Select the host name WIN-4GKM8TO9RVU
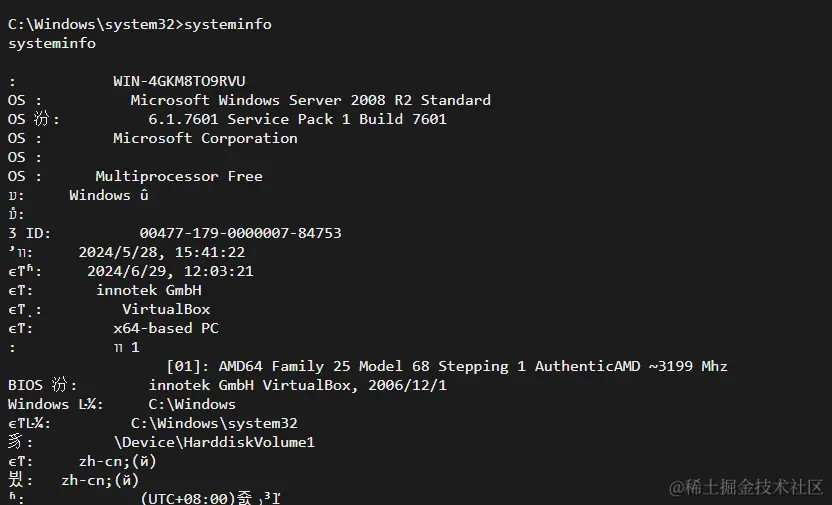The width and height of the screenshot is (832, 505). (179, 81)
